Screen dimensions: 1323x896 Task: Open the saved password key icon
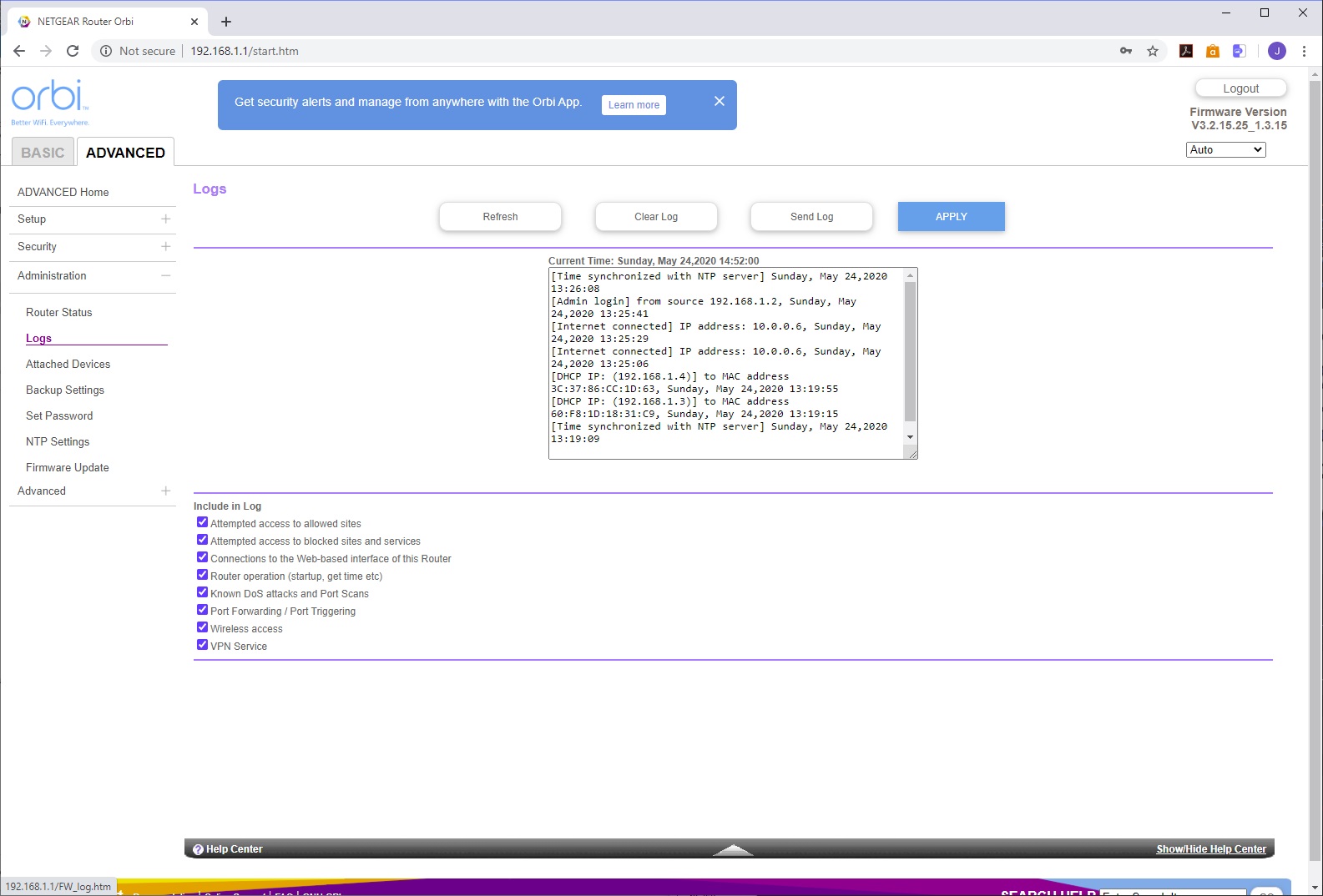coord(1126,51)
